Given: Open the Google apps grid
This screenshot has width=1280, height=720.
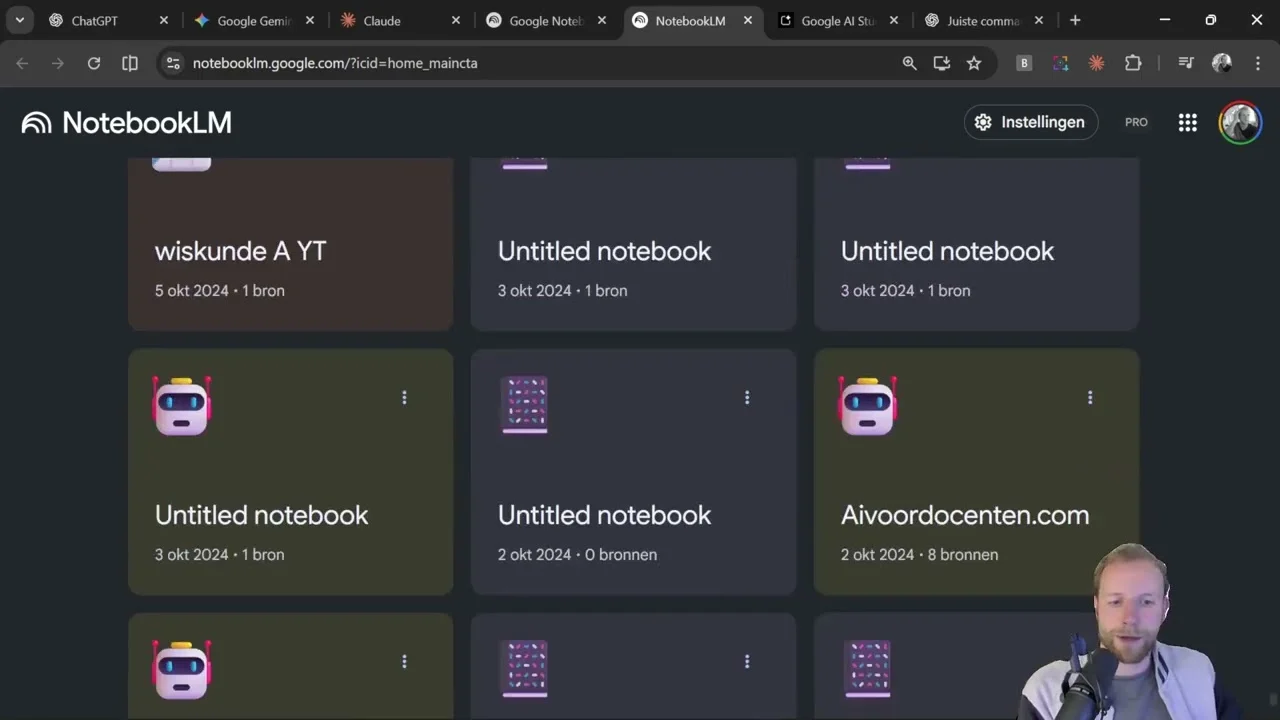Looking at the screenshot, I should (1187, 122).
